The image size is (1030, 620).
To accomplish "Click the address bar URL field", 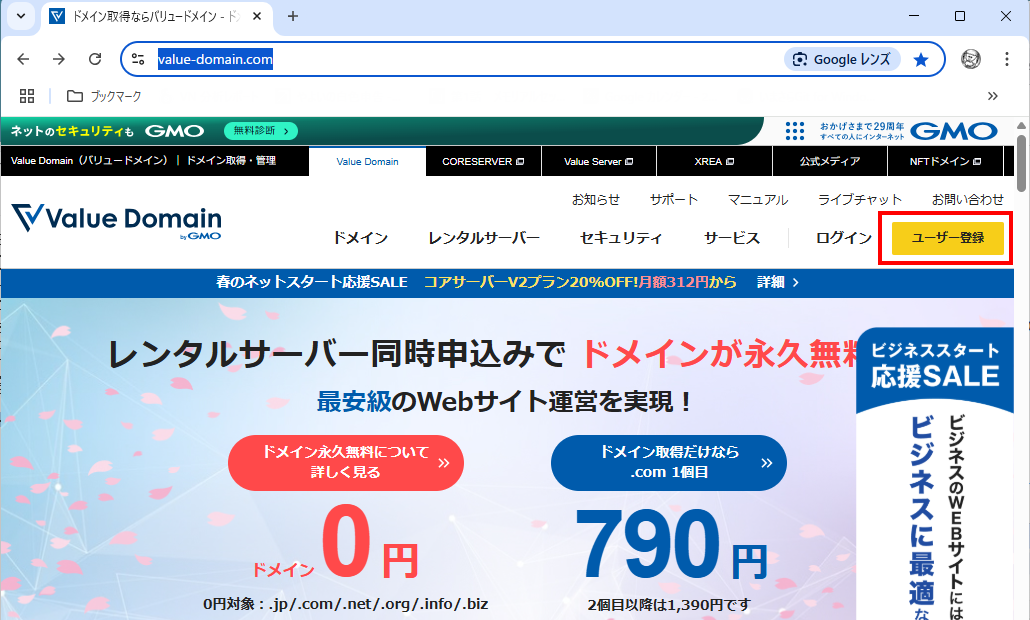I will pos(450,59).
